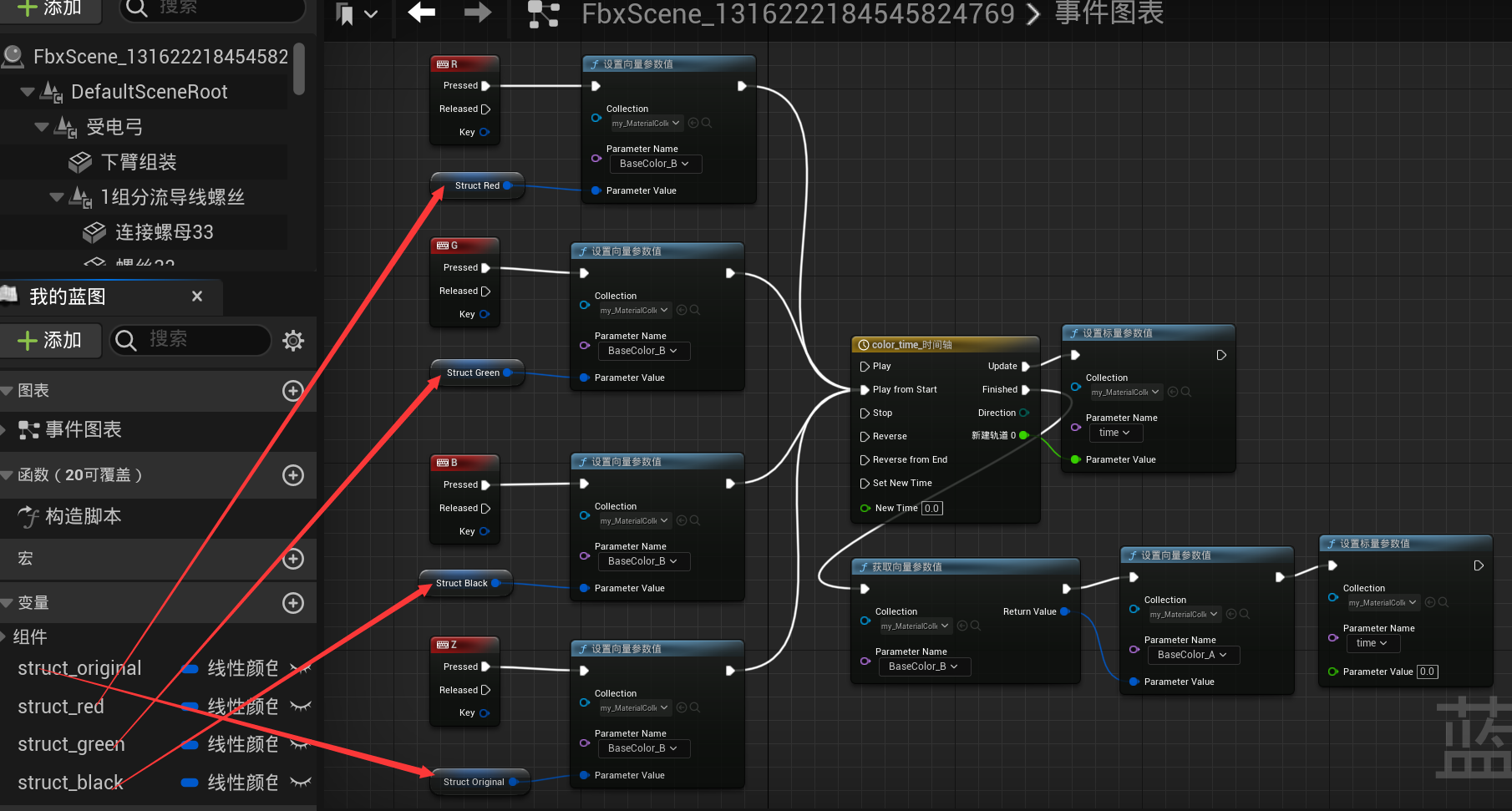Open Parameter Name dropdown on first node
Screen dimensions: 1512x811
tap(654, 164)
